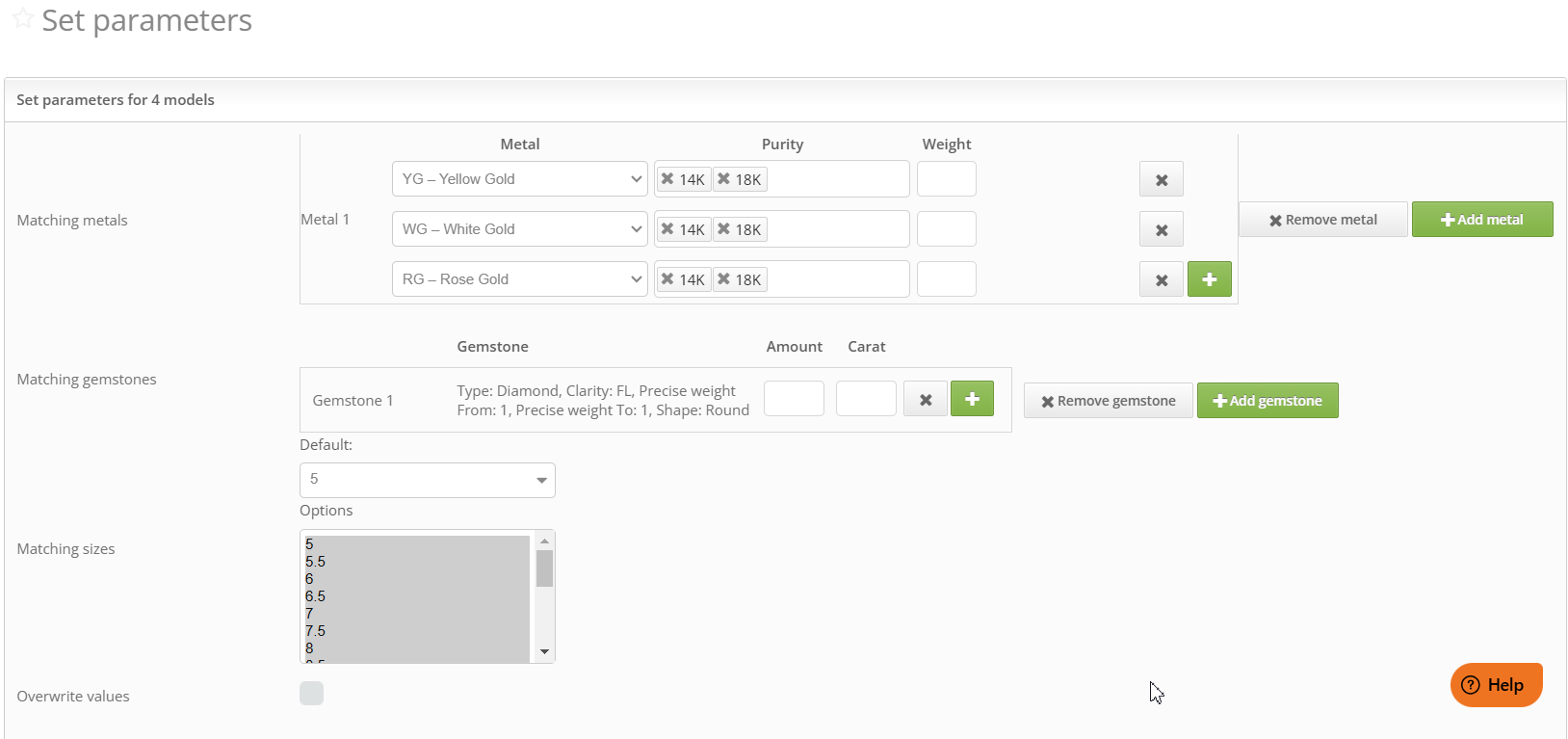Select size 5.5 in Options list
This screenshot has width=1568, height=739.
417,562
